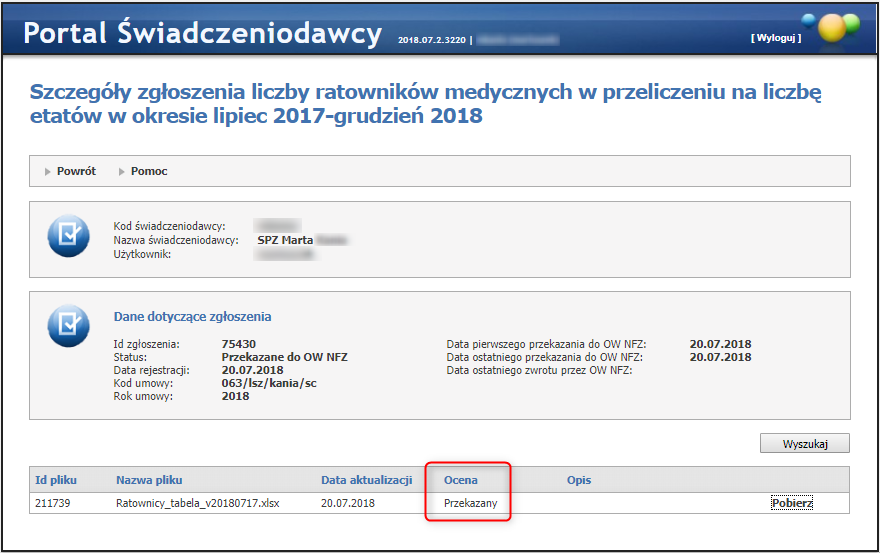Click the Opis column header
Screen dimensions: 880x553
[579, 480]
